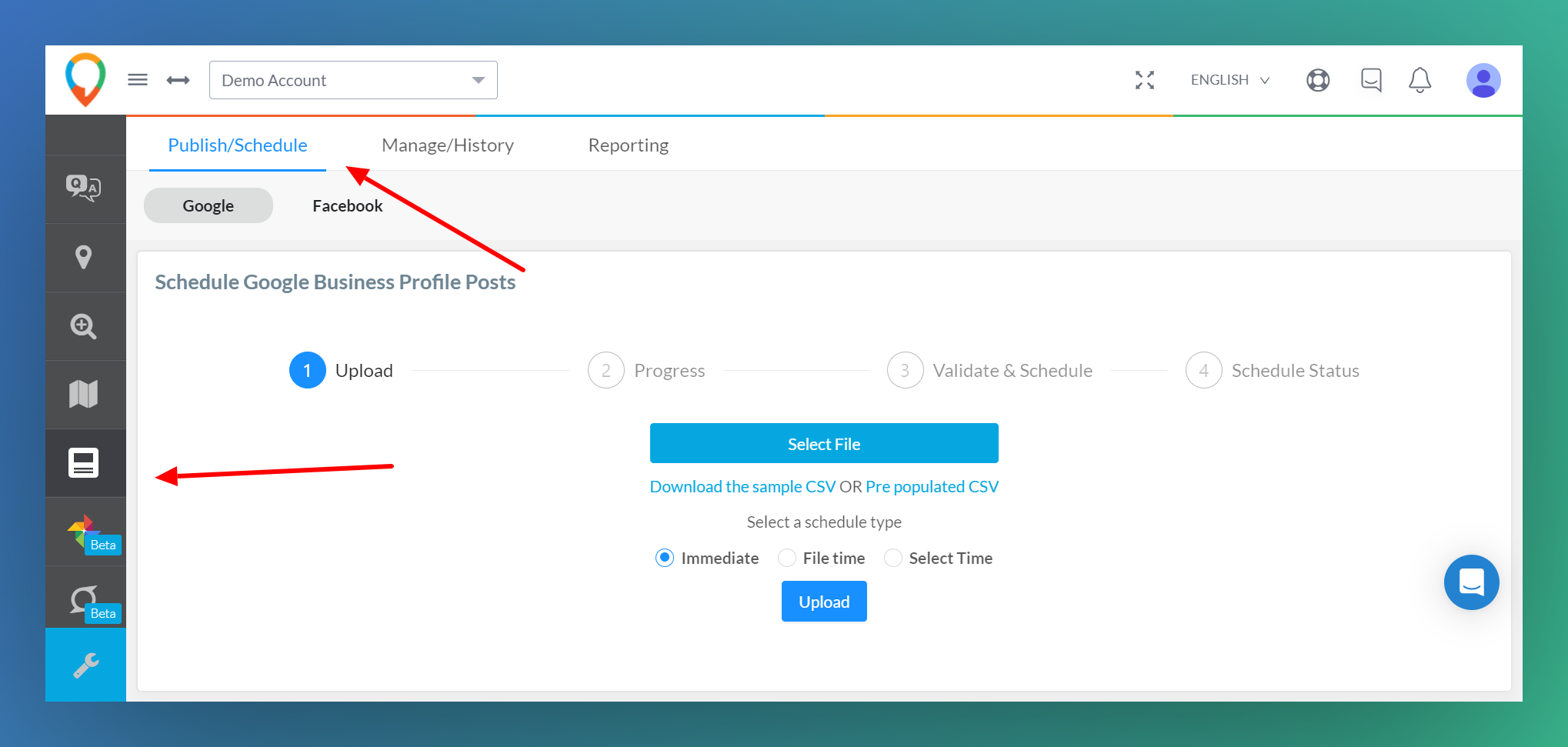This screenshot has width=1568, height=747.
Task: Open the magnifier search sidebar icon
Action: click(84, 326)
